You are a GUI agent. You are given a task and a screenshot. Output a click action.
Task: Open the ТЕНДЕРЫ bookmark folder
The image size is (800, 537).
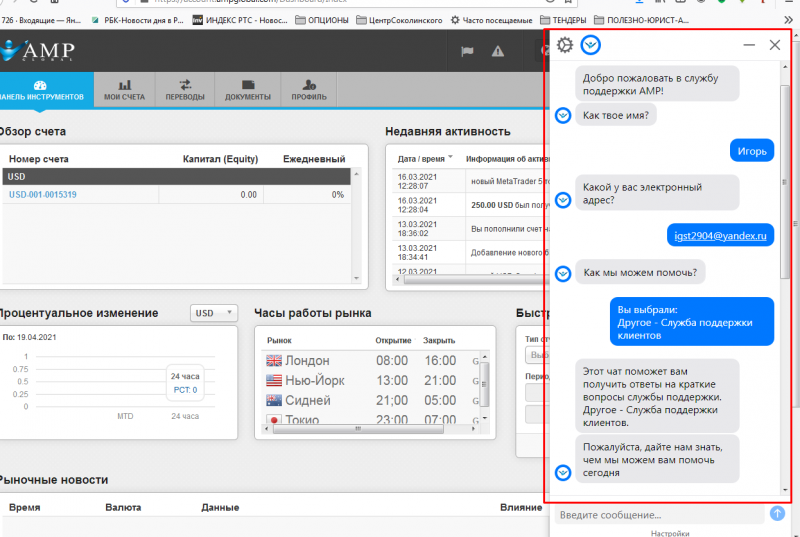(563, 20)
